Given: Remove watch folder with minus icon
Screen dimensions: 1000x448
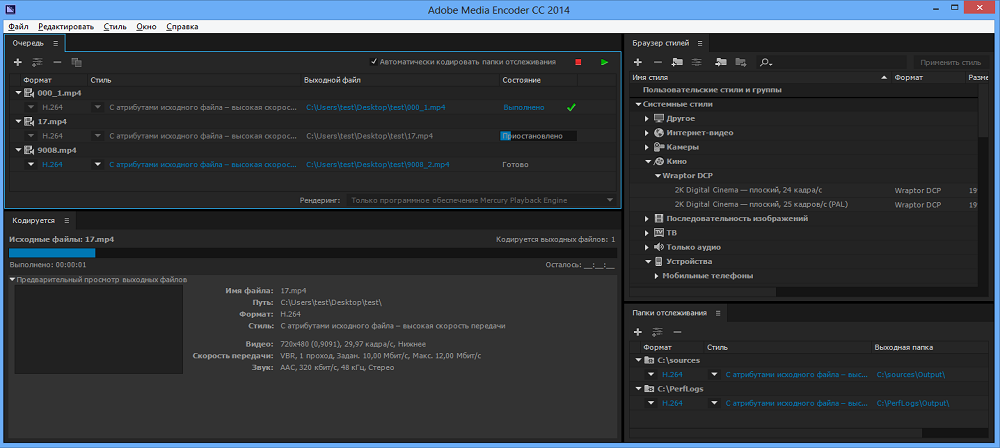Looking at the screenshot, I should pos(677,332).
